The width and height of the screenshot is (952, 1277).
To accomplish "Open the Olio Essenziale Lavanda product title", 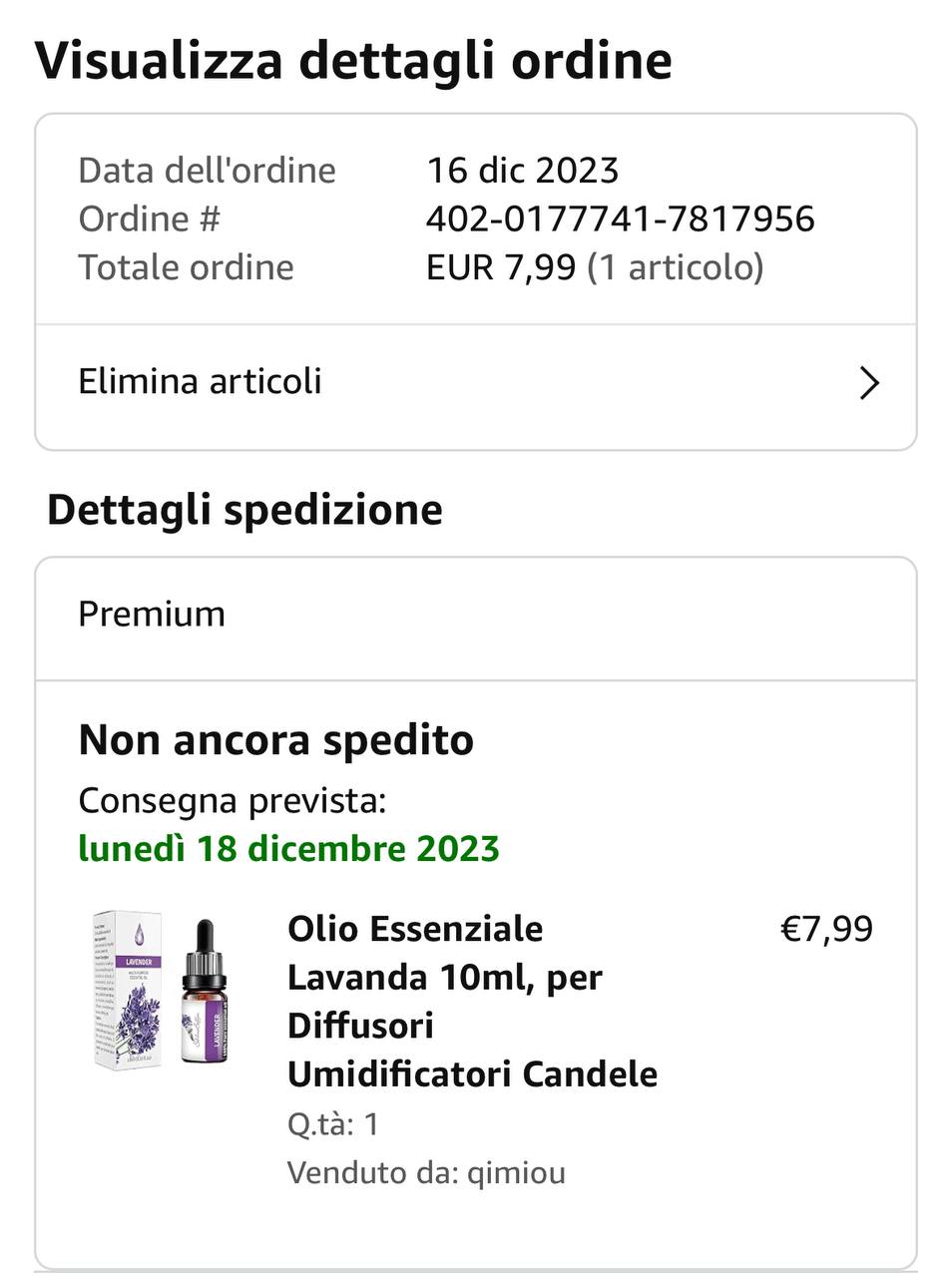I will 472,1001.
